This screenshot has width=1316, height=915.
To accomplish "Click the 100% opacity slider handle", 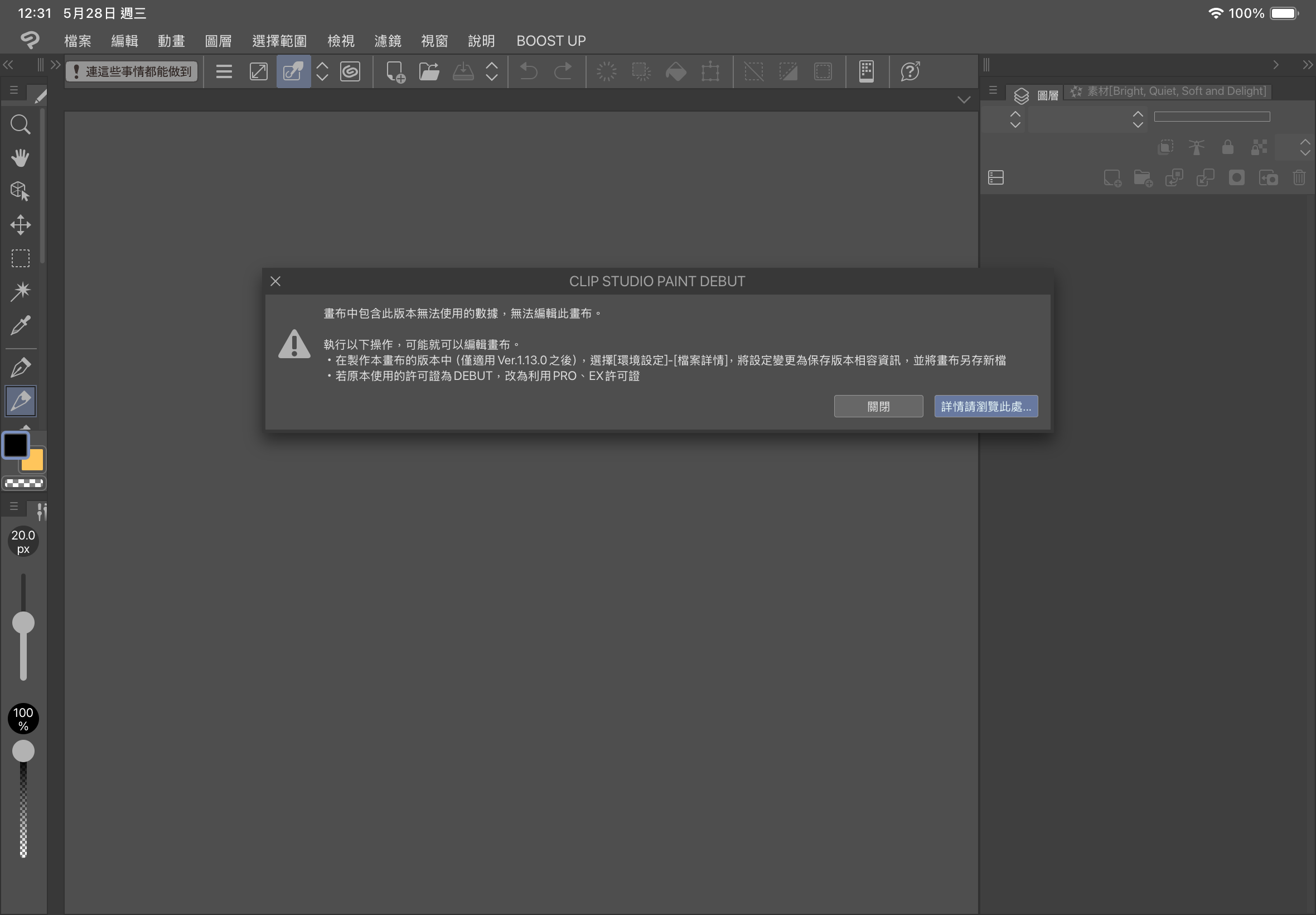I will (x=23, y=751).
